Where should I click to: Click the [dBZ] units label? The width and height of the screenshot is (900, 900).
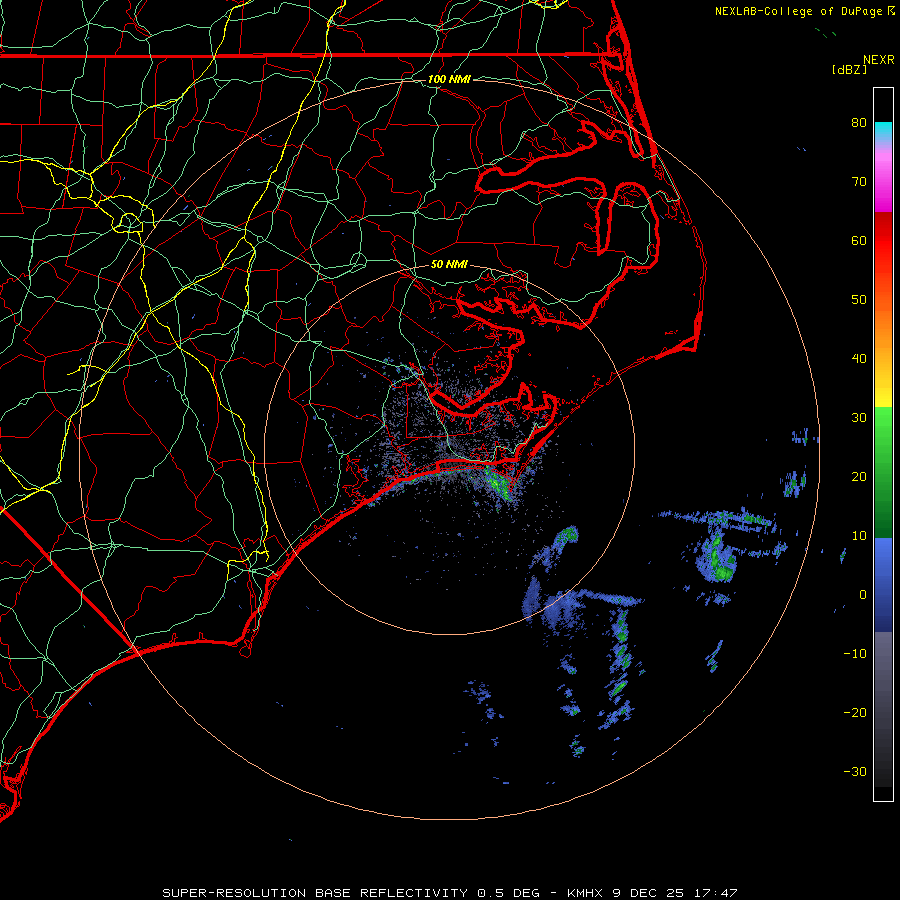pyautogui.click(x=849, y=70)
